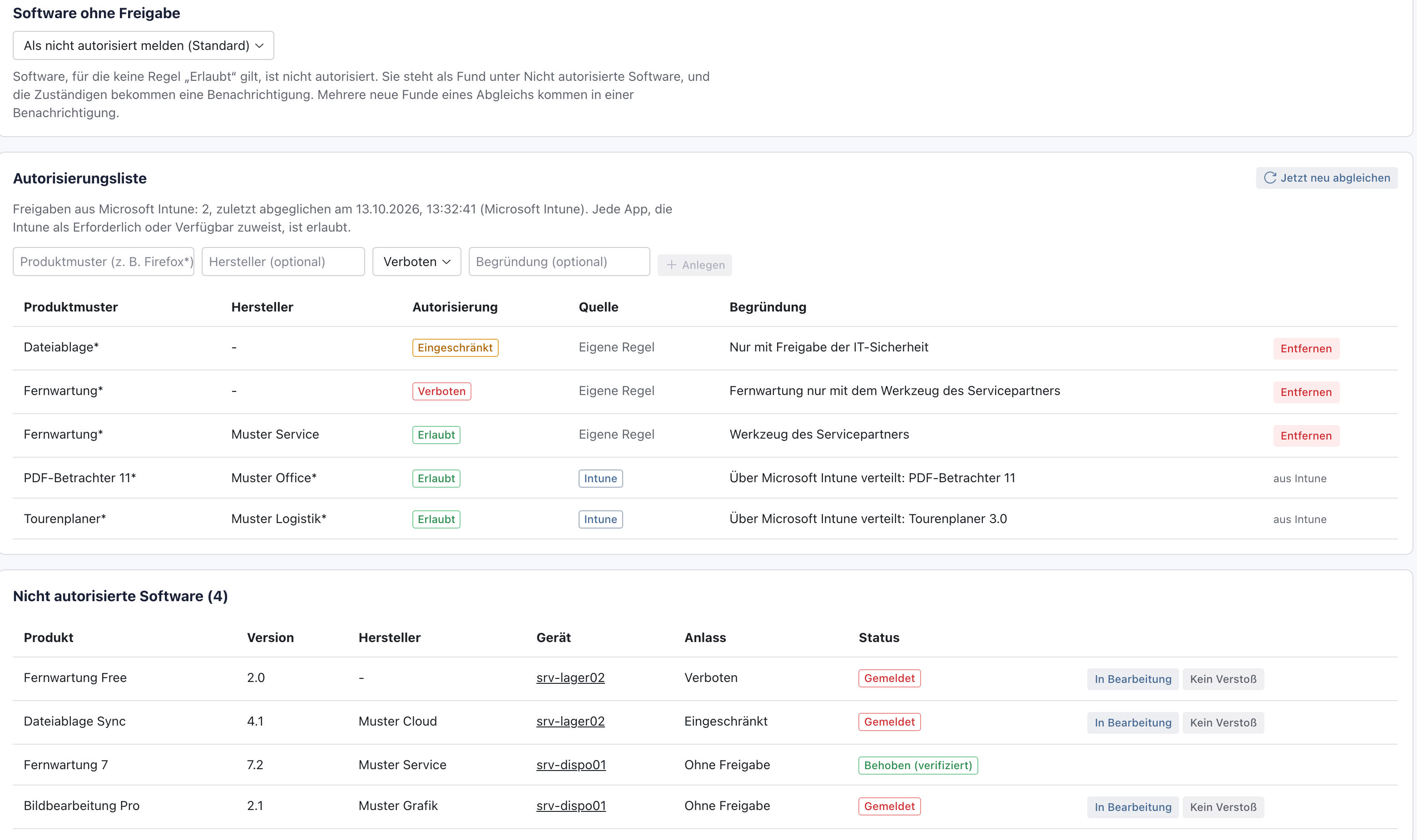The height and width of the screenshot is (840, 1417).
Task: Click the 'Muster Grafik' manufacturer cell
Action: (398, 805)
